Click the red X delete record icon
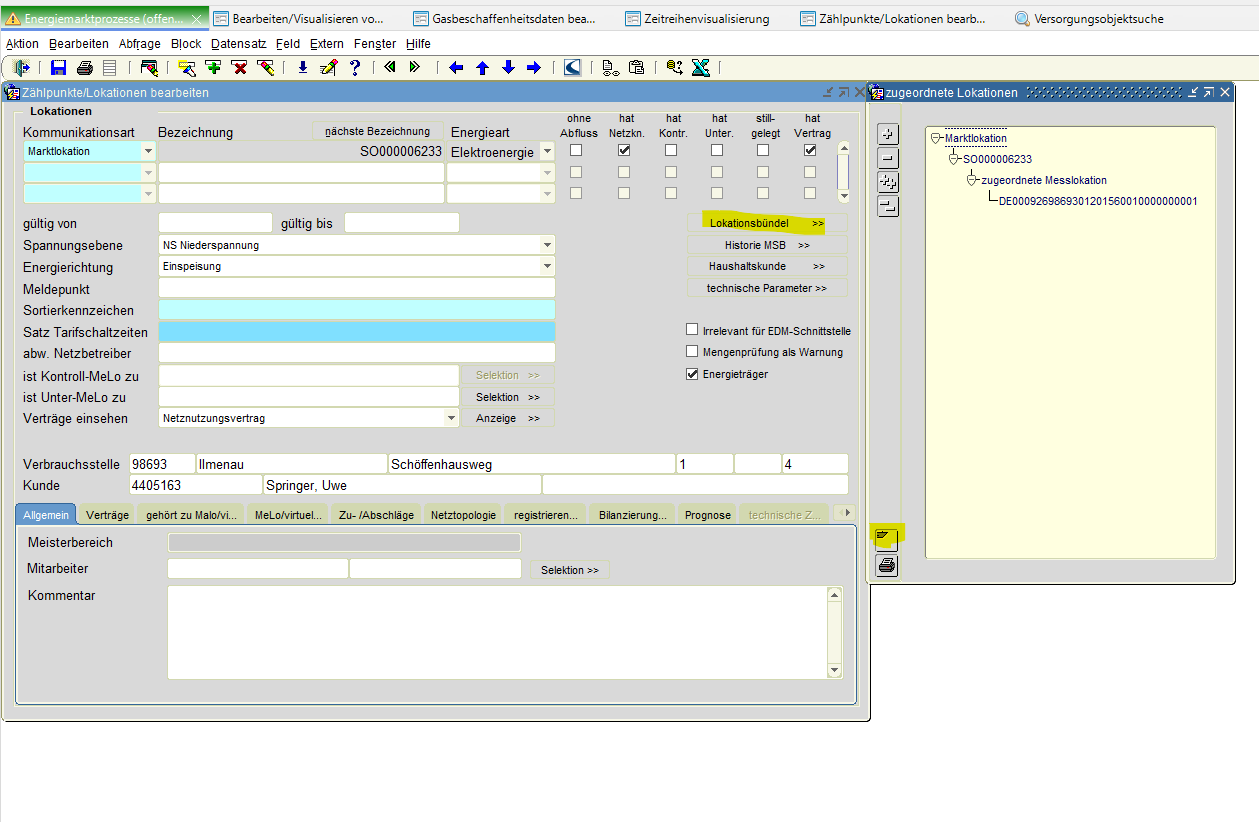The height and width of the screenshot is (822, 1259). point(239,68)
